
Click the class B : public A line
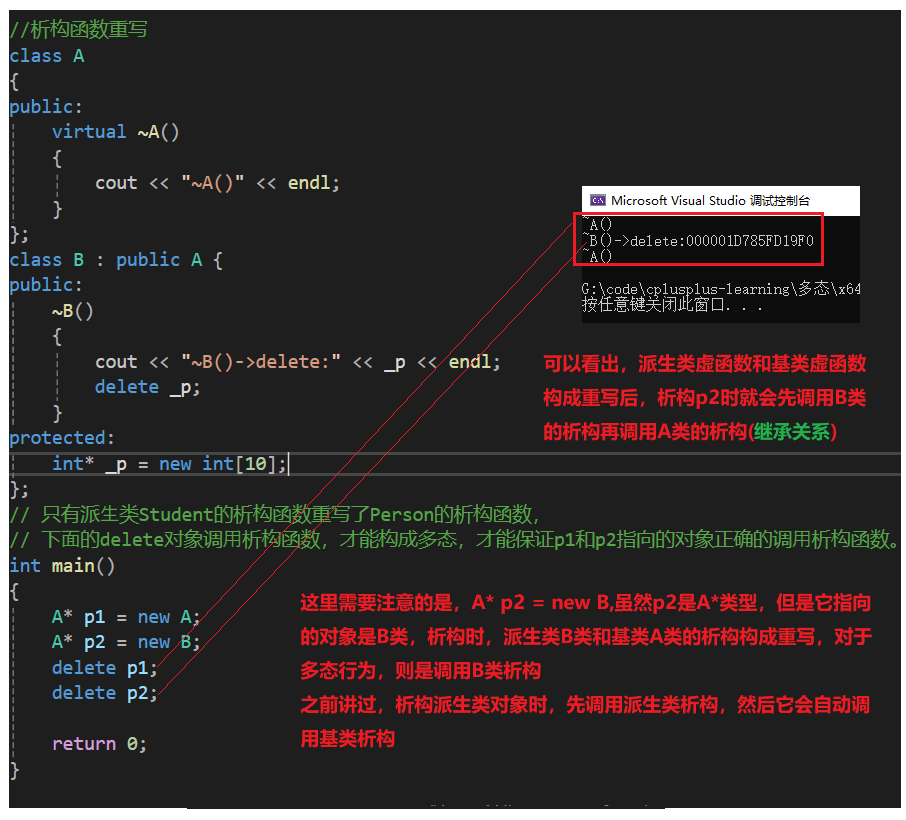click(116, 260)
